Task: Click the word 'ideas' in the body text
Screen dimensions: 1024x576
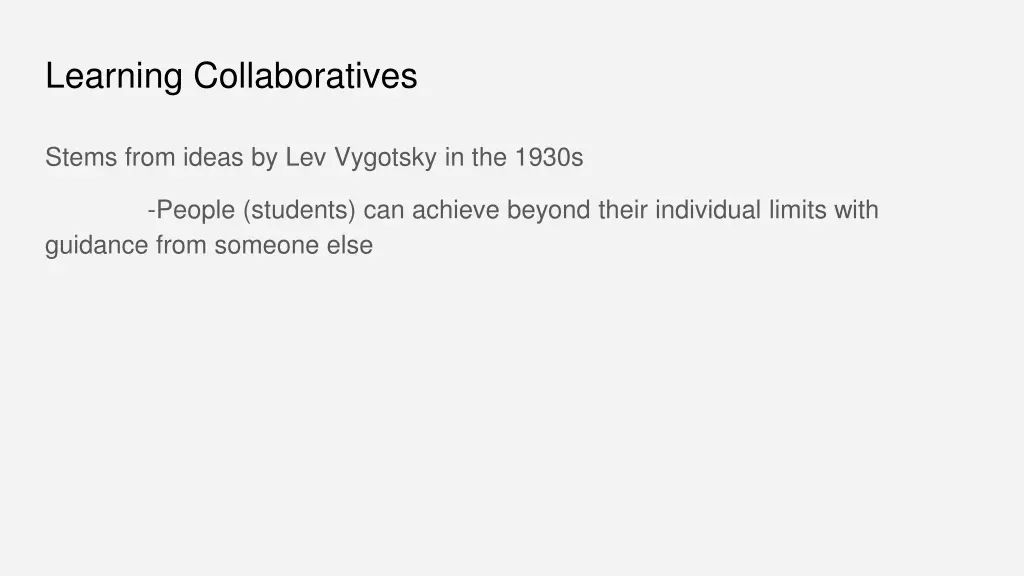Action: (208, 158)
